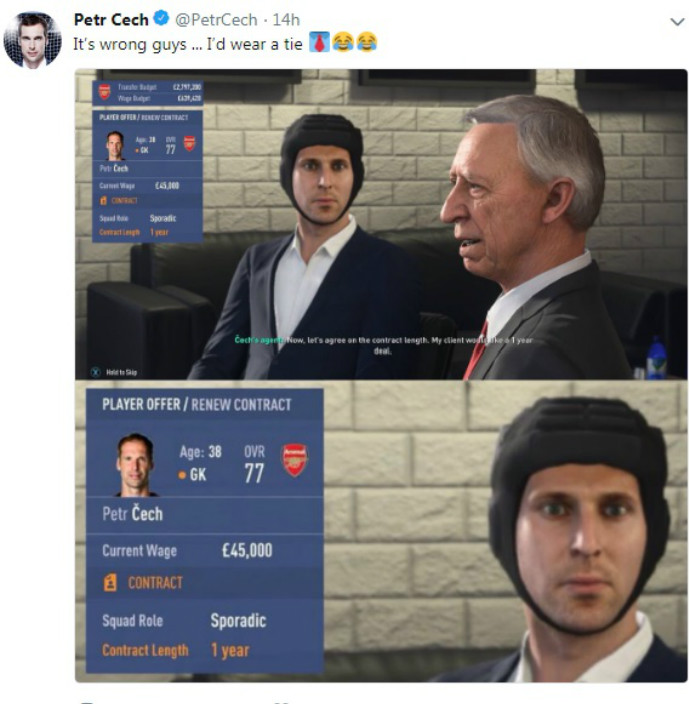This screenshot has height=704, width=690.
Task: Open the Petr Cech display name link
Action: (111, 19)
